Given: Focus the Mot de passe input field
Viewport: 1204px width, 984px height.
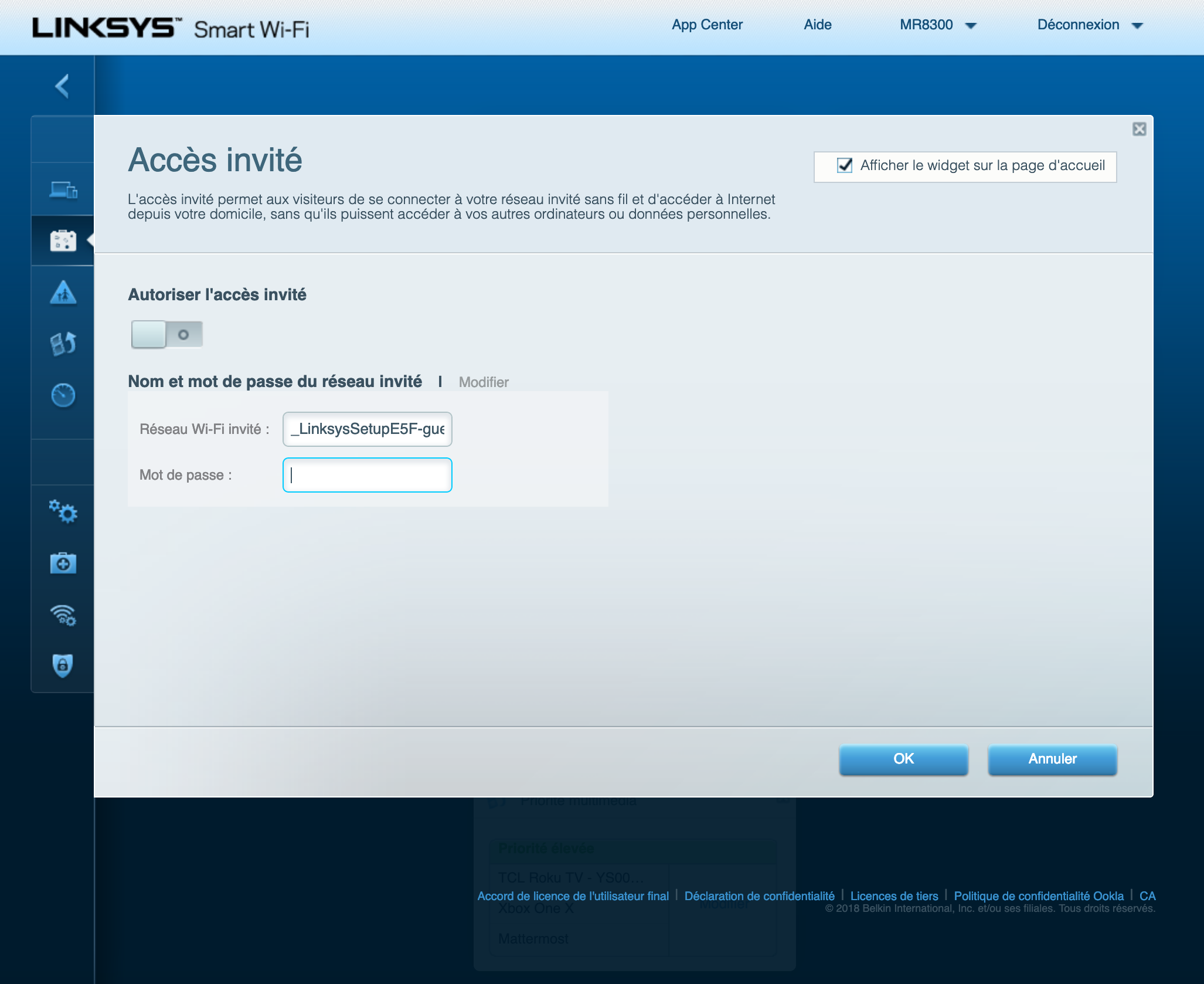Looking at the screenshot, I should click(x=368, y=475).
